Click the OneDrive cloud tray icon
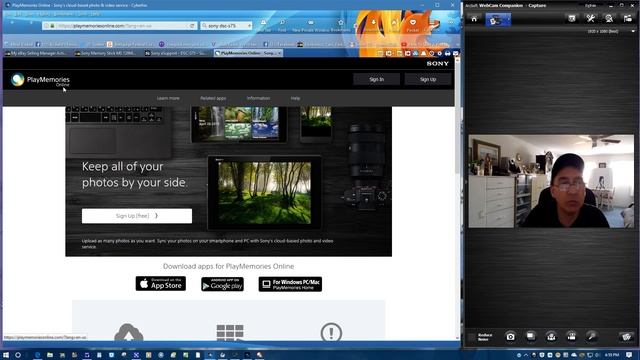 574,355
